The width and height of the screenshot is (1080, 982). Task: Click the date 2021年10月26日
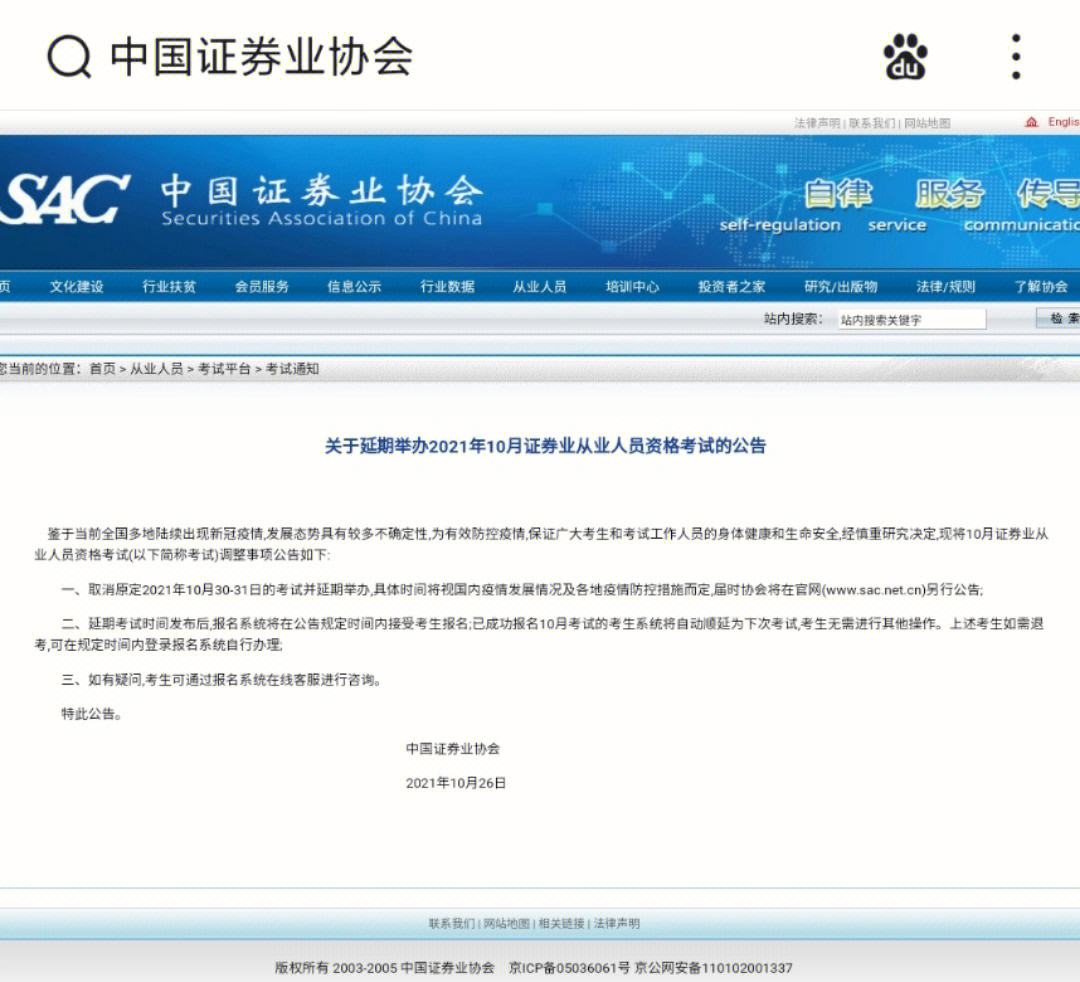click(455, 783)
